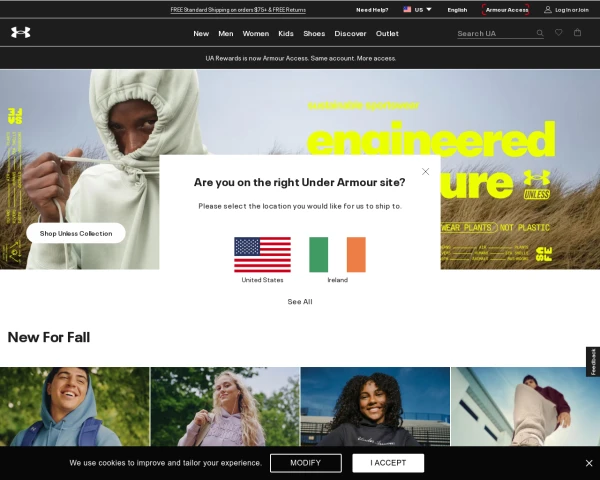600x480 pixels.
Task: Click the UA Rewards Armour Access announcement
Action: 300,58
